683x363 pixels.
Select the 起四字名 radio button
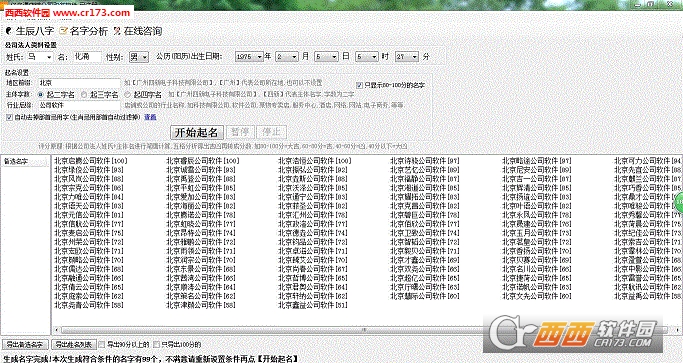[x=128, y=94]
